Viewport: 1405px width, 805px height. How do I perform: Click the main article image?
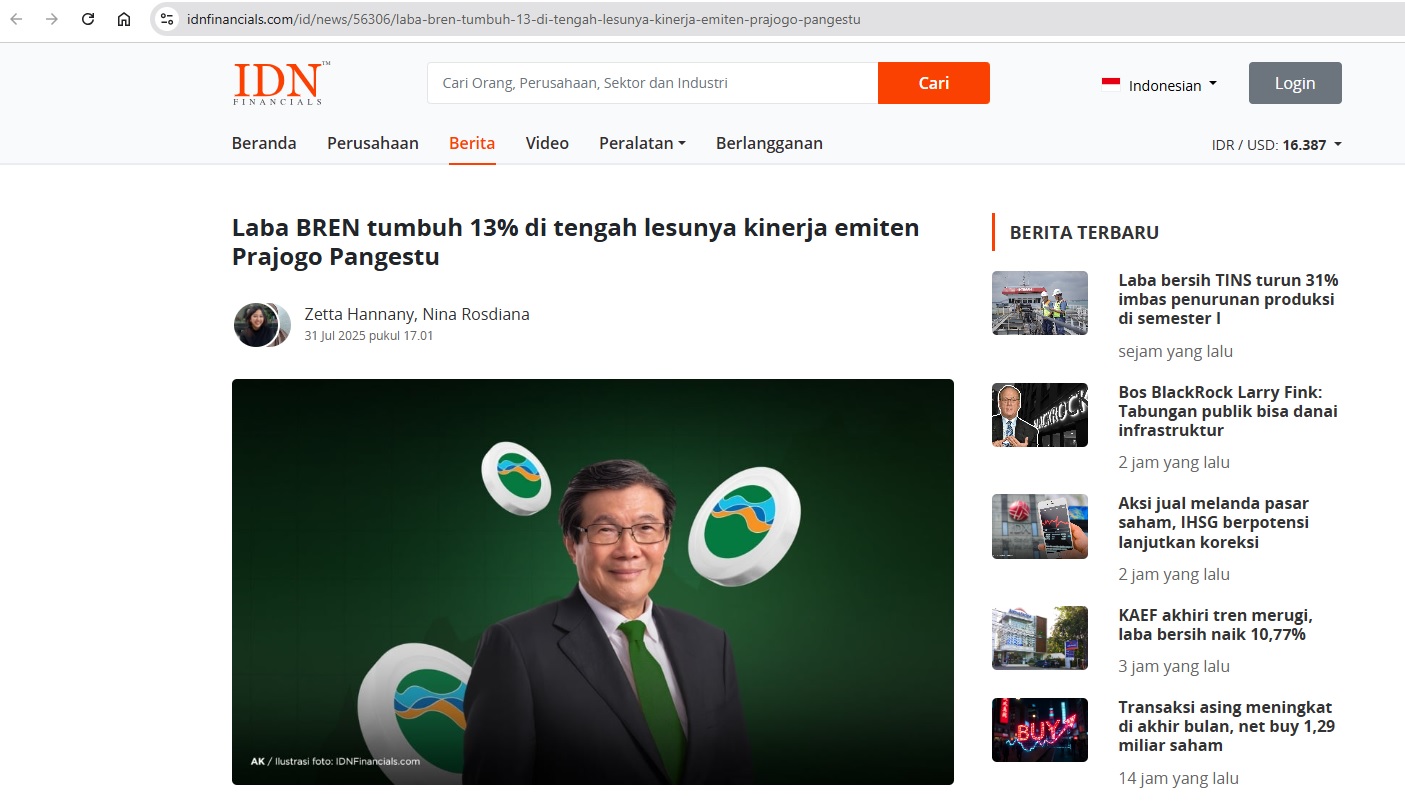click(x=593, y=582)
